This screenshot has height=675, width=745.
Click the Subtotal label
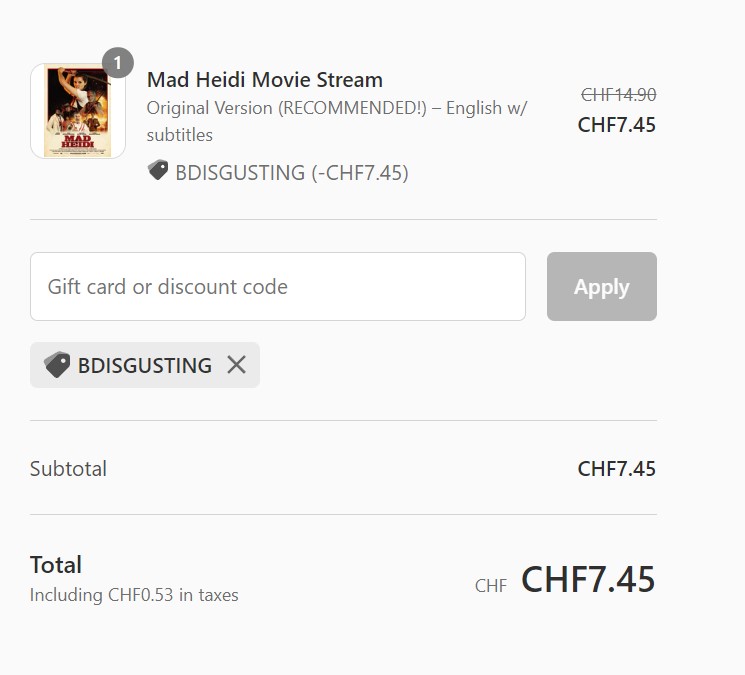click(68, 469)
